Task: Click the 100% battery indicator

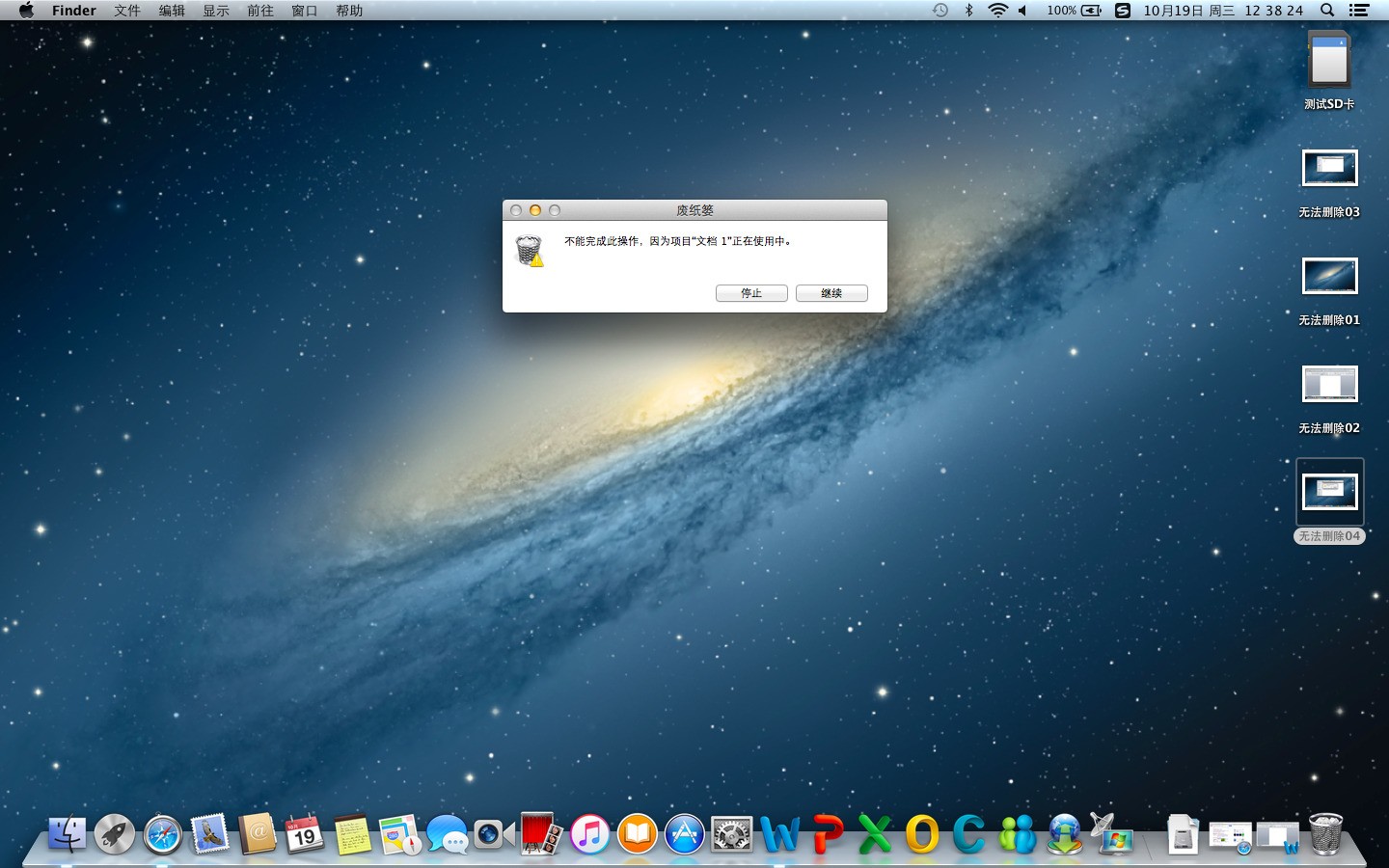Action: coord(1074,11)
